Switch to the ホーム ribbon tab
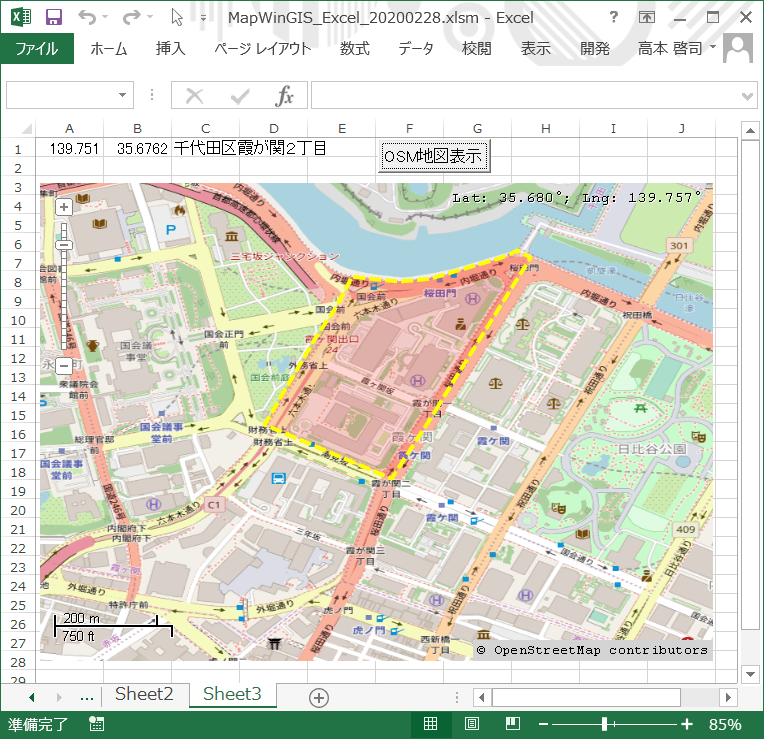Screen dimensions: 764x739 coord(109,48)
